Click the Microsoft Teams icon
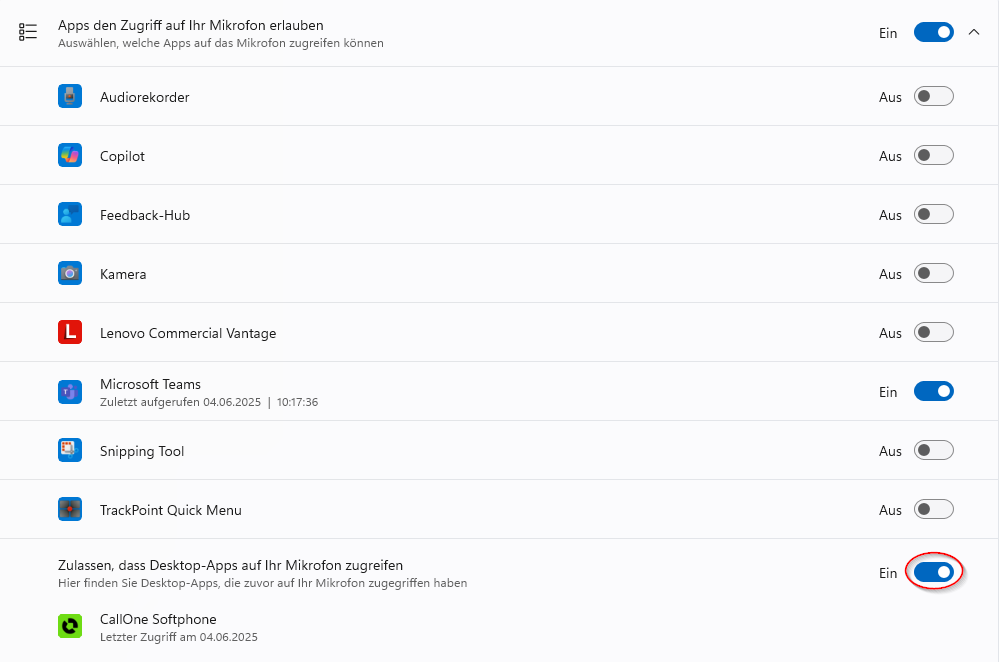 pyautogui.click(x=70, y=392)
